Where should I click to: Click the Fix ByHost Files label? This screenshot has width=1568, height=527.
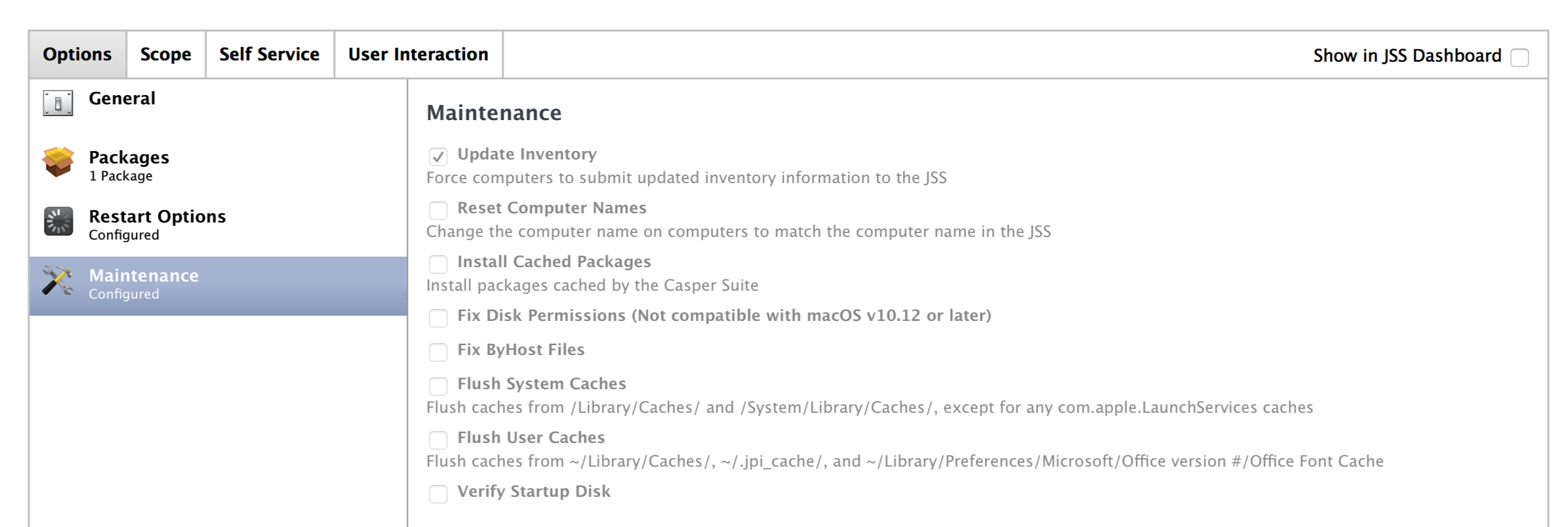click(521, 350)
